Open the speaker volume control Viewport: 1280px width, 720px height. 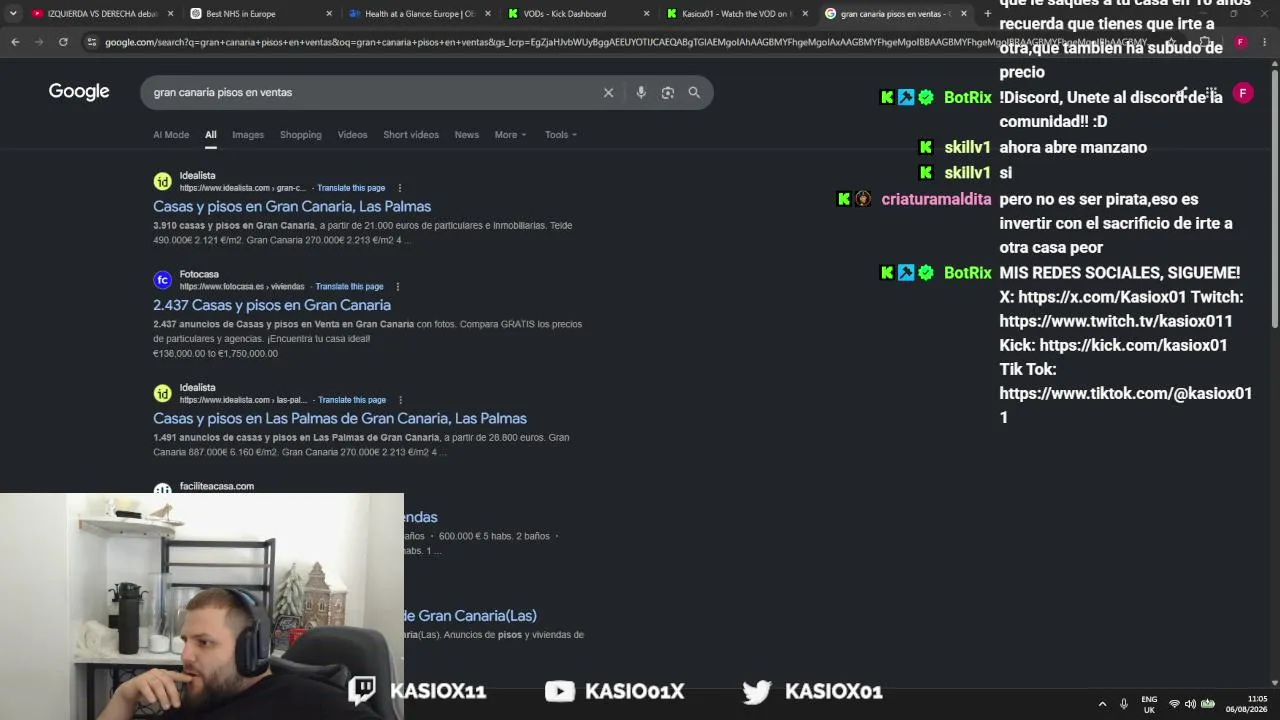pos(1190,704)
